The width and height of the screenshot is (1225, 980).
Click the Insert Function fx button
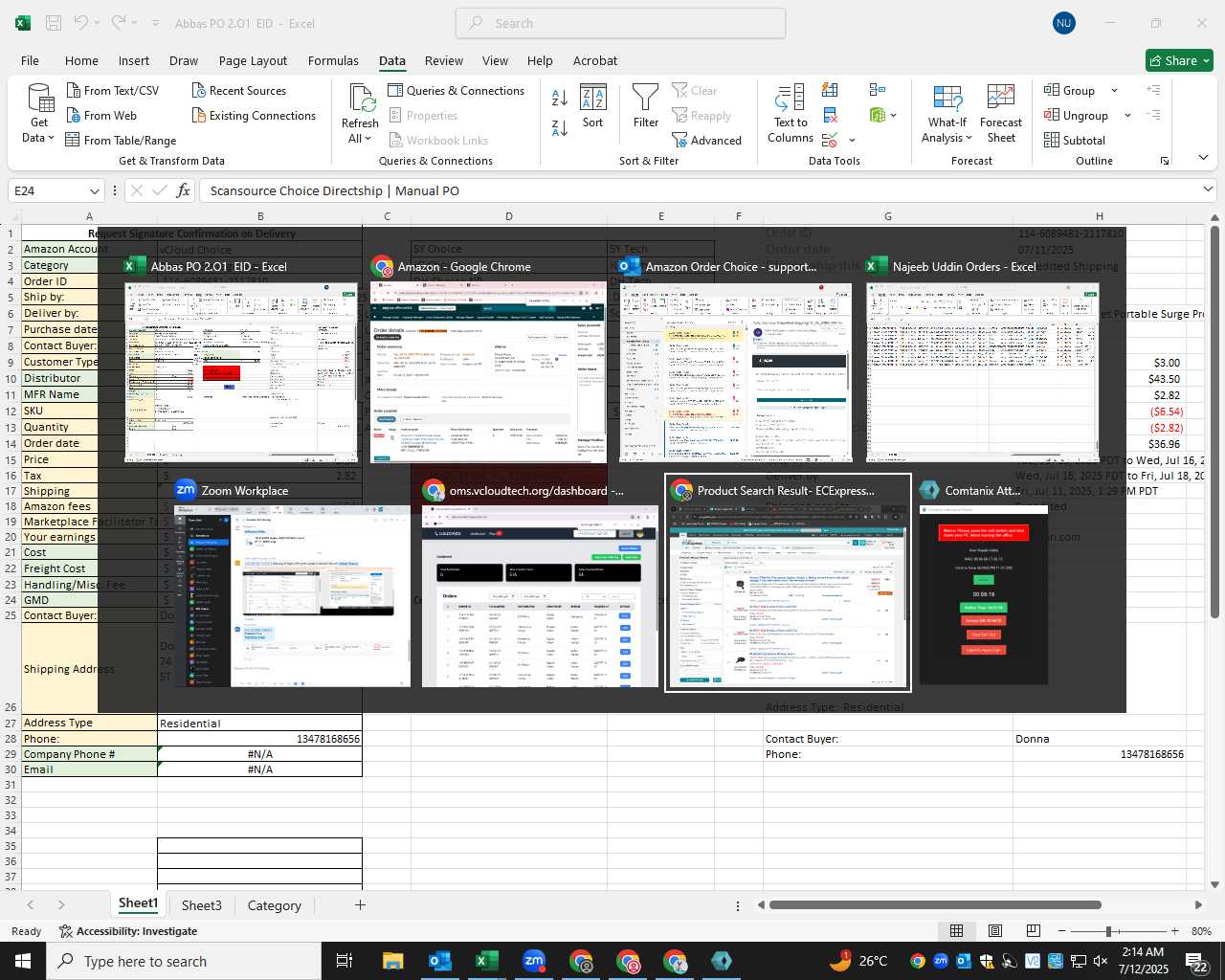pos(183,190)
